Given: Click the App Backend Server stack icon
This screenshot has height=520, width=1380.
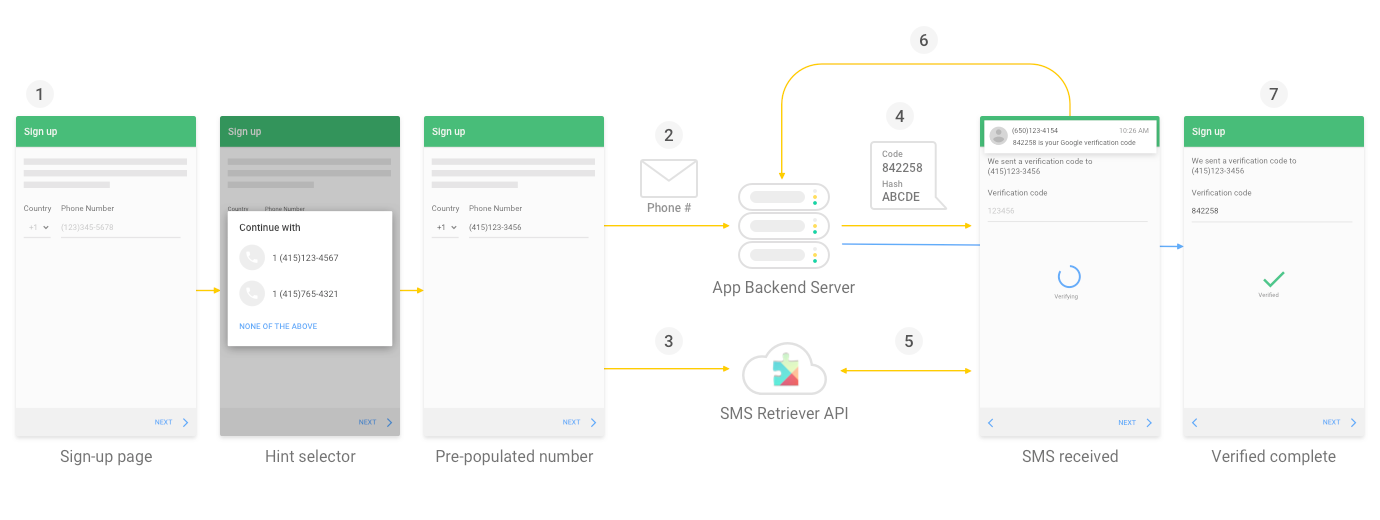Looking at the screenshot, I should [784, 226].
